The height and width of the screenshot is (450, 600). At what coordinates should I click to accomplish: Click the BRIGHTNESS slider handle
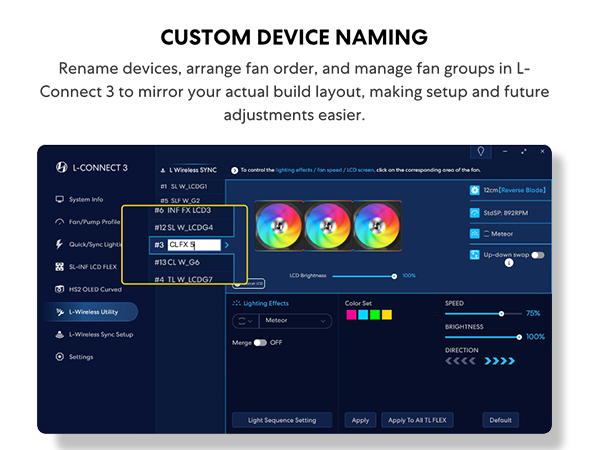coord(519,337)
